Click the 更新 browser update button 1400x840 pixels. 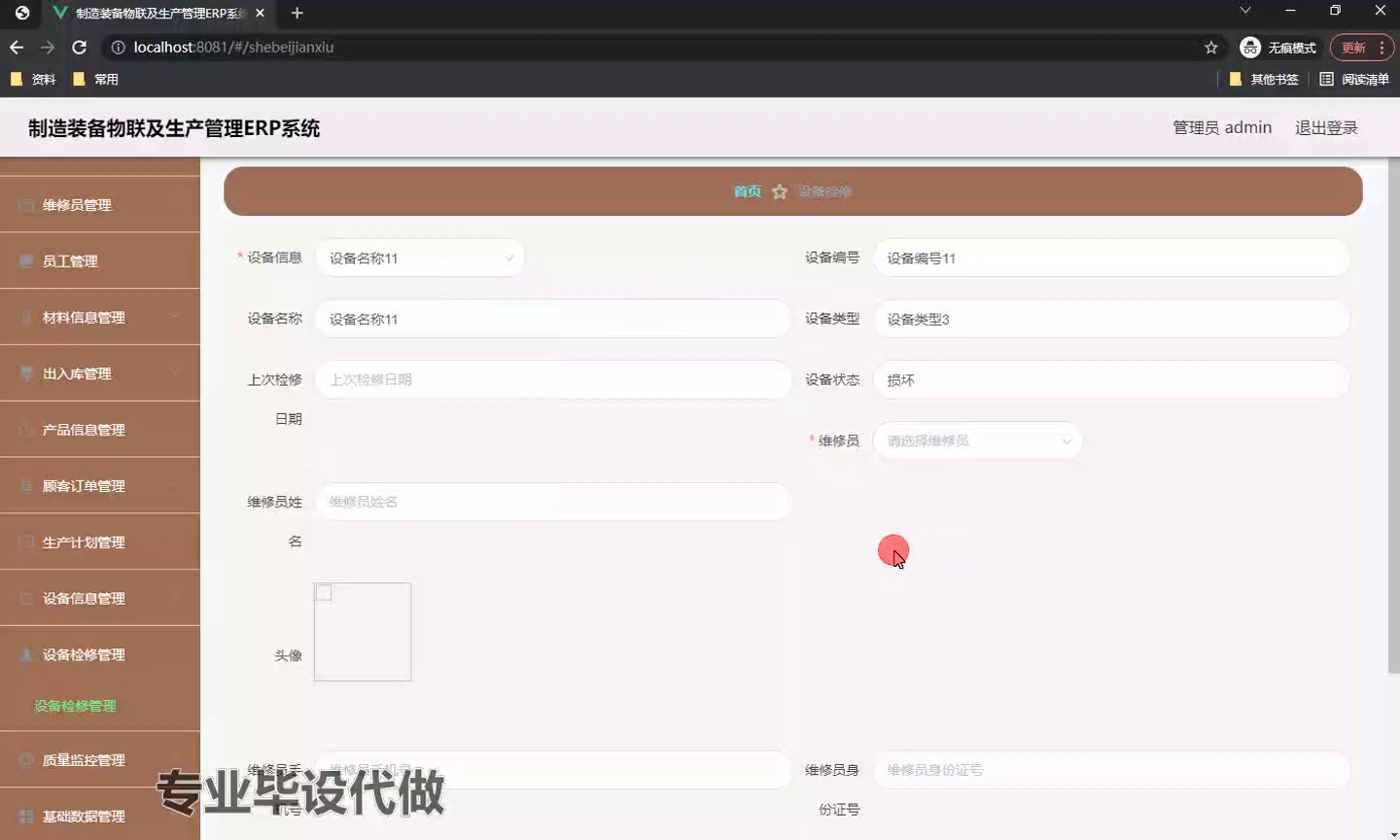pos(1362,48)
